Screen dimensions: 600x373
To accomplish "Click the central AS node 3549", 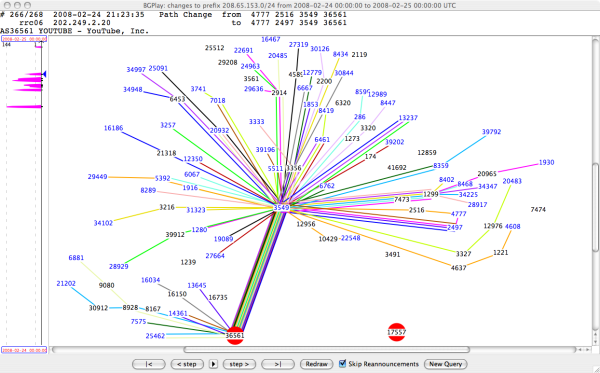I will tap(281, 208).
